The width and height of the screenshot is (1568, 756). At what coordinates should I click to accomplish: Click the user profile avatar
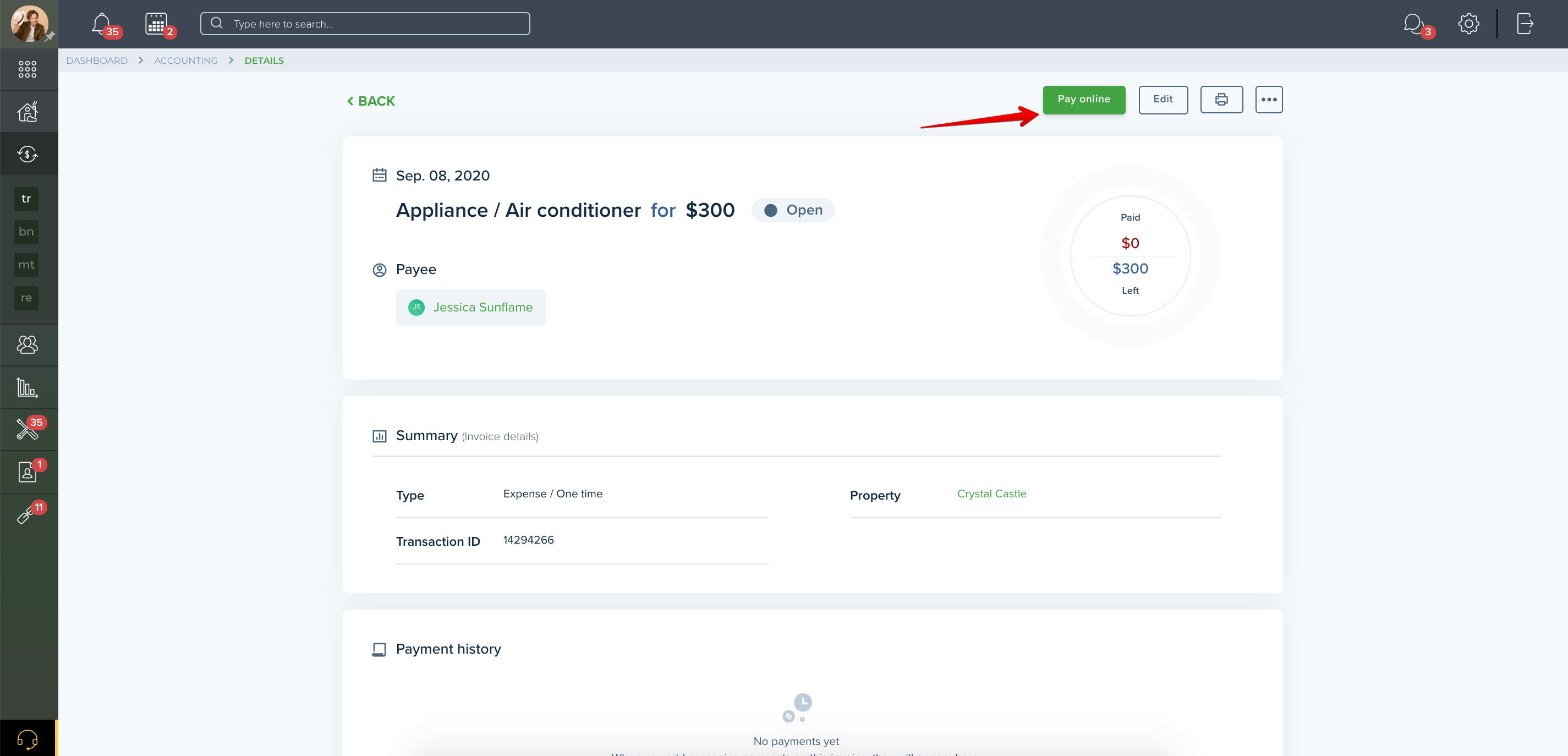tap(29, 24)
